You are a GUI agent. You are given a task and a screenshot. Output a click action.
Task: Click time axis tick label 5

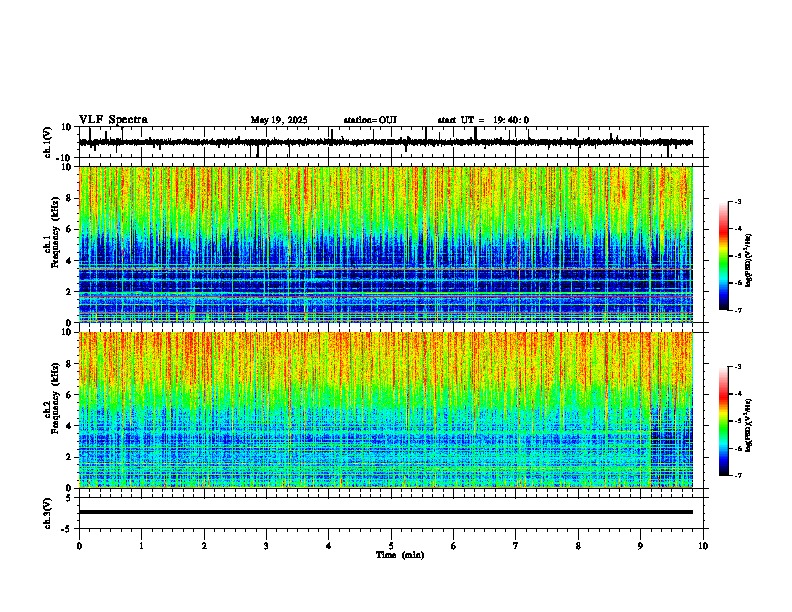click(391, 546)
